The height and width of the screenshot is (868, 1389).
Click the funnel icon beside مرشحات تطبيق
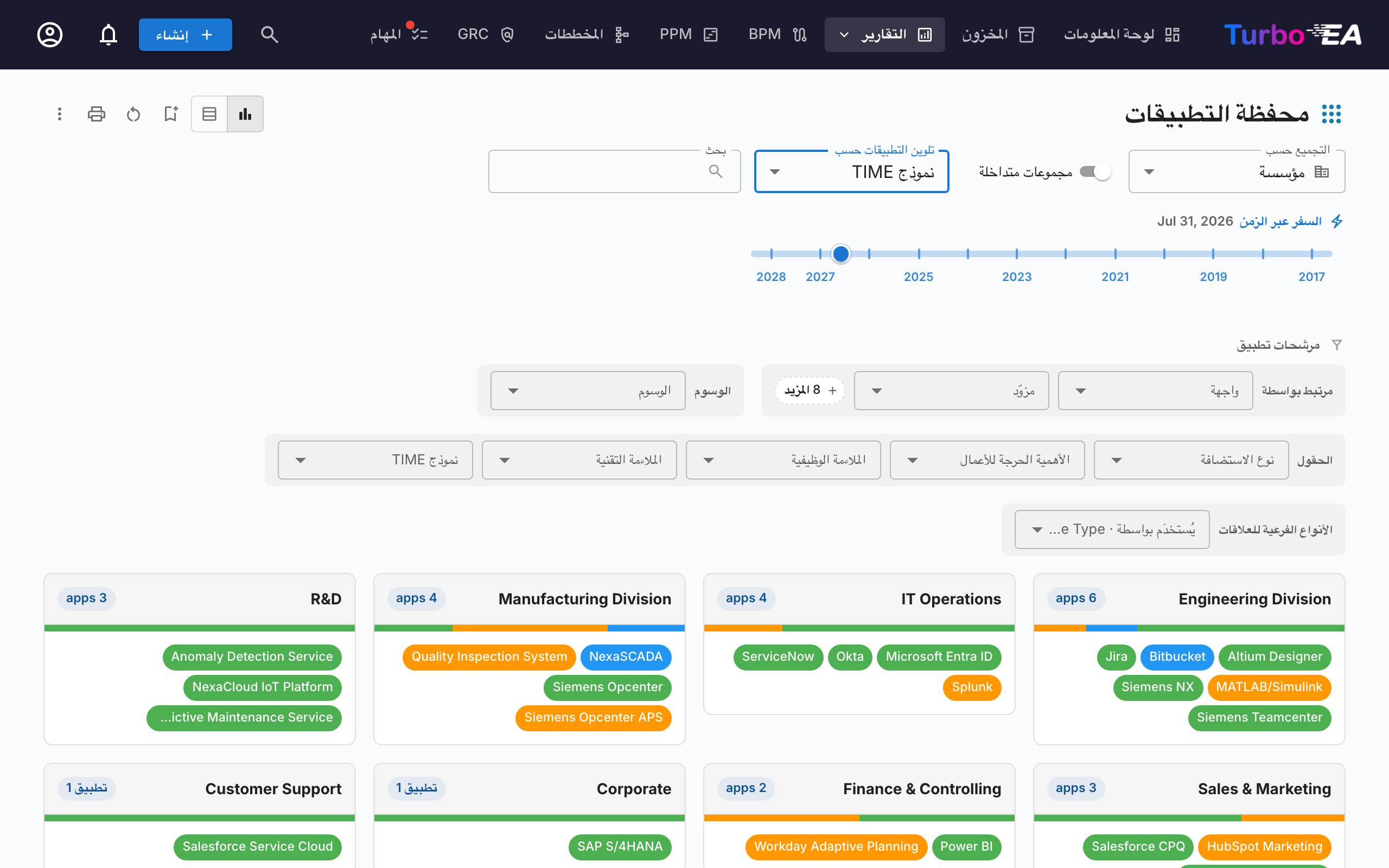pyautogui.click(x=1337, y=345)
